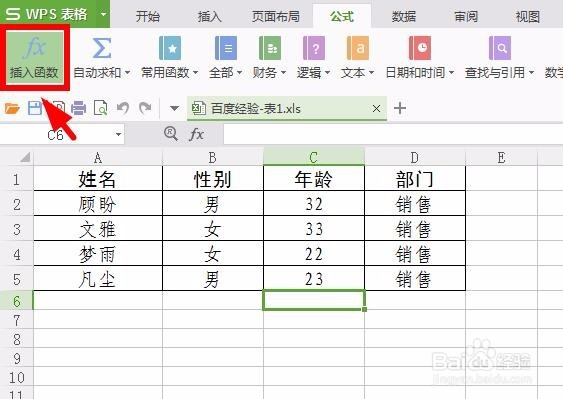Click the cell containing 凡尘

98,279
